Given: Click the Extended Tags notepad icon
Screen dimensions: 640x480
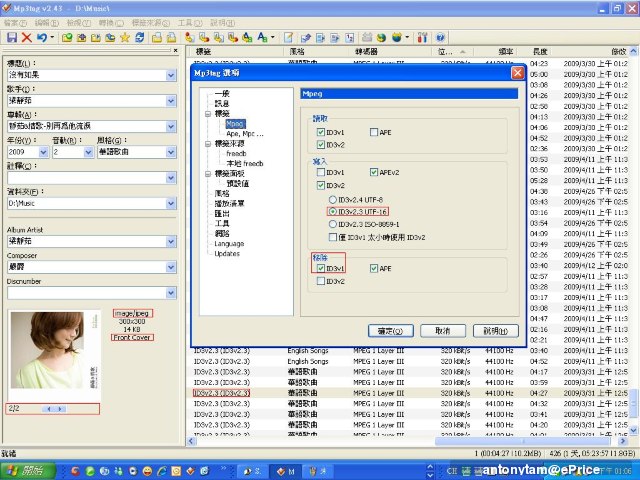Looking at the screenshot, I should [289, 38].
